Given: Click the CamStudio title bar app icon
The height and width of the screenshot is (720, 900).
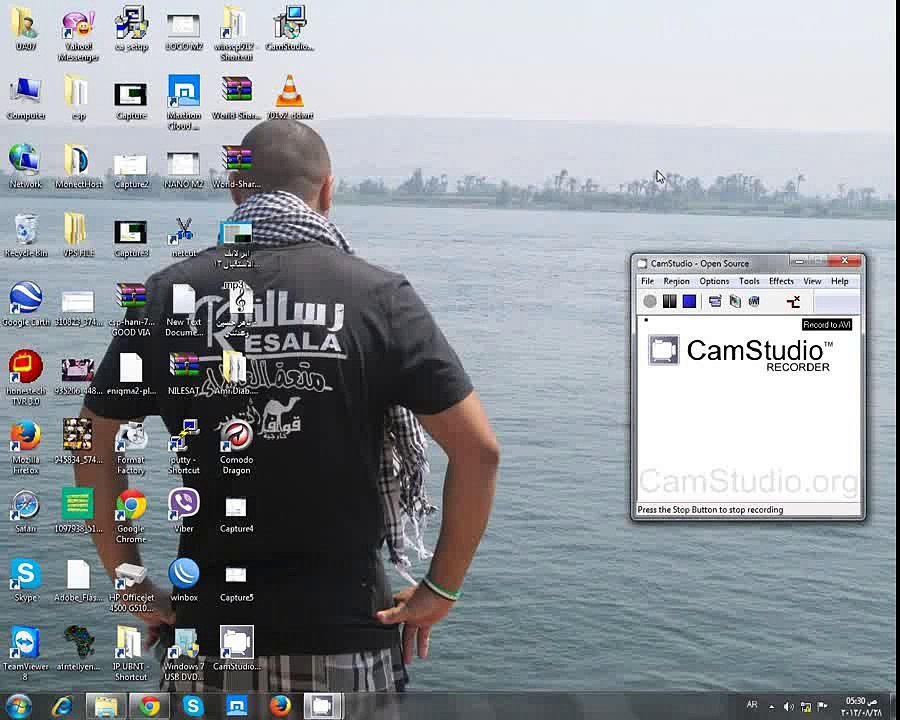Looking at the screenshot, I should click(642, 263).
